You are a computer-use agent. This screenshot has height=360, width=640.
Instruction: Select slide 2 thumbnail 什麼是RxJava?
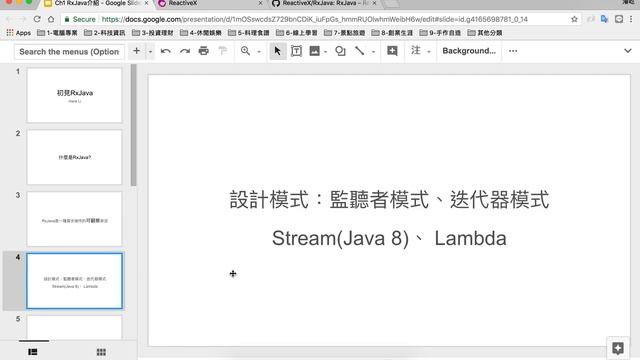pyautogui.click(x=74, y=157)
